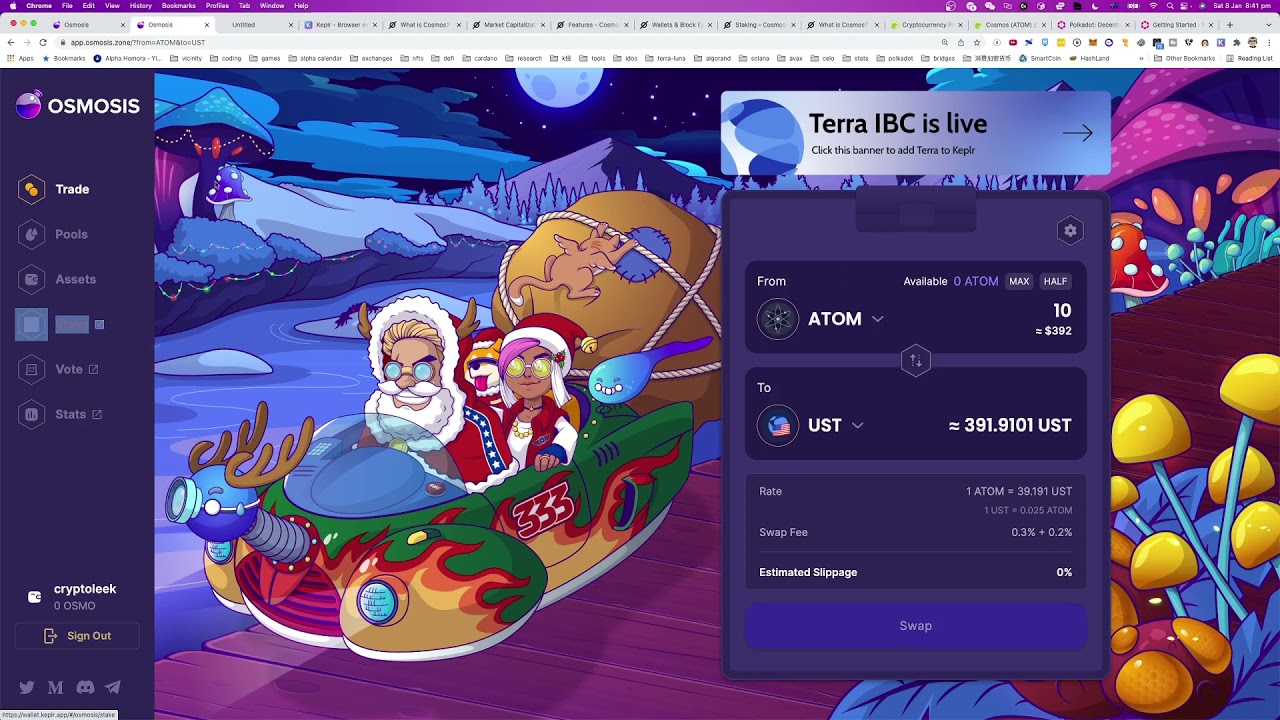
Task: Click the Swap button
Action: tap(916, 626)
